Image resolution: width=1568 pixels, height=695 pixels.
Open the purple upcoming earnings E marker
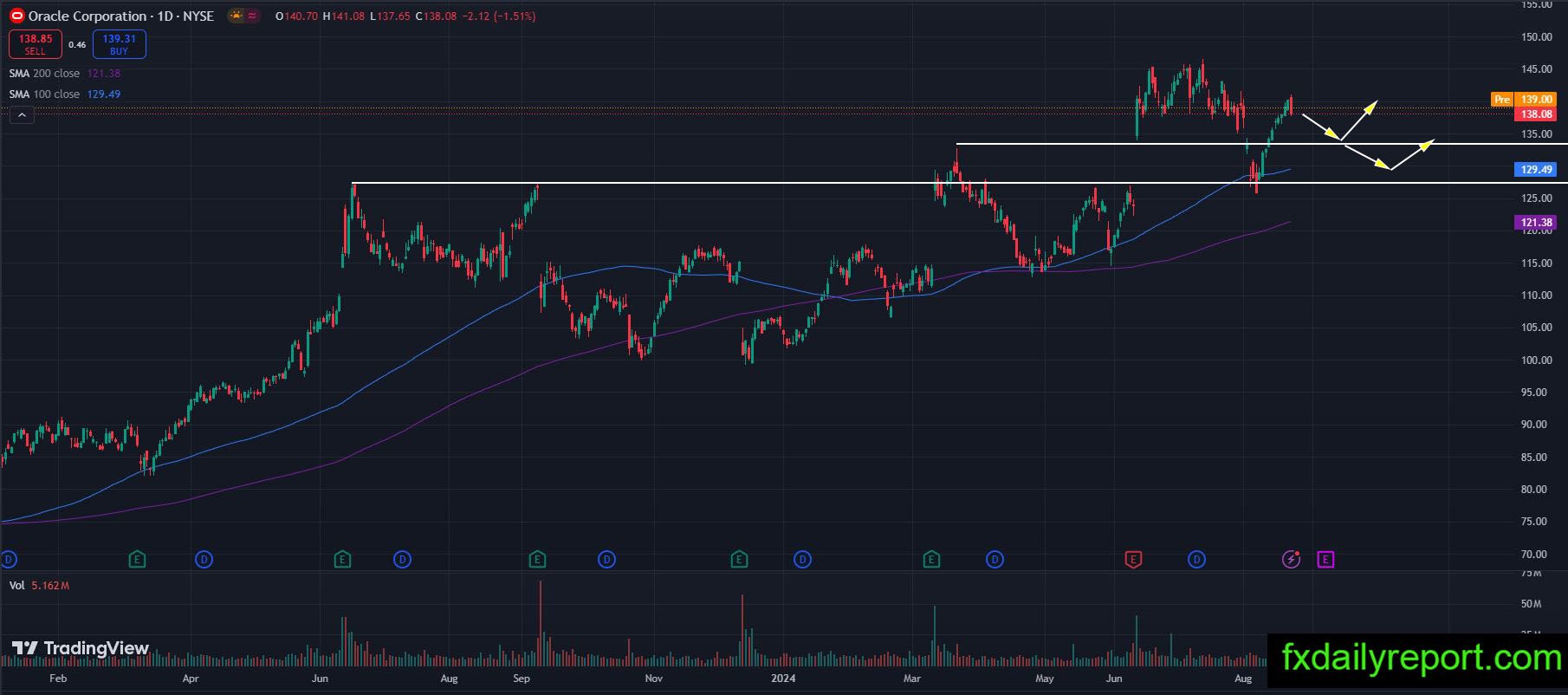pos(1325,560)
